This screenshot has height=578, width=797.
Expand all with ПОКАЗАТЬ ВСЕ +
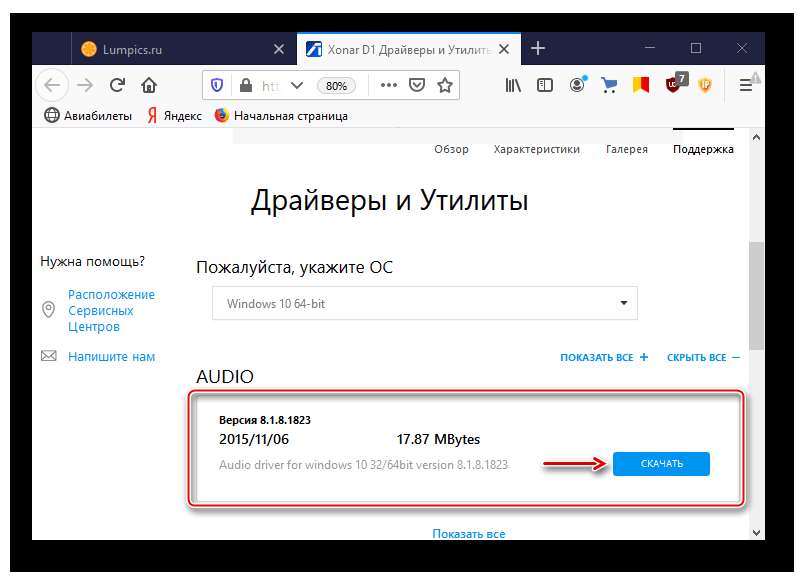point(604,357)
